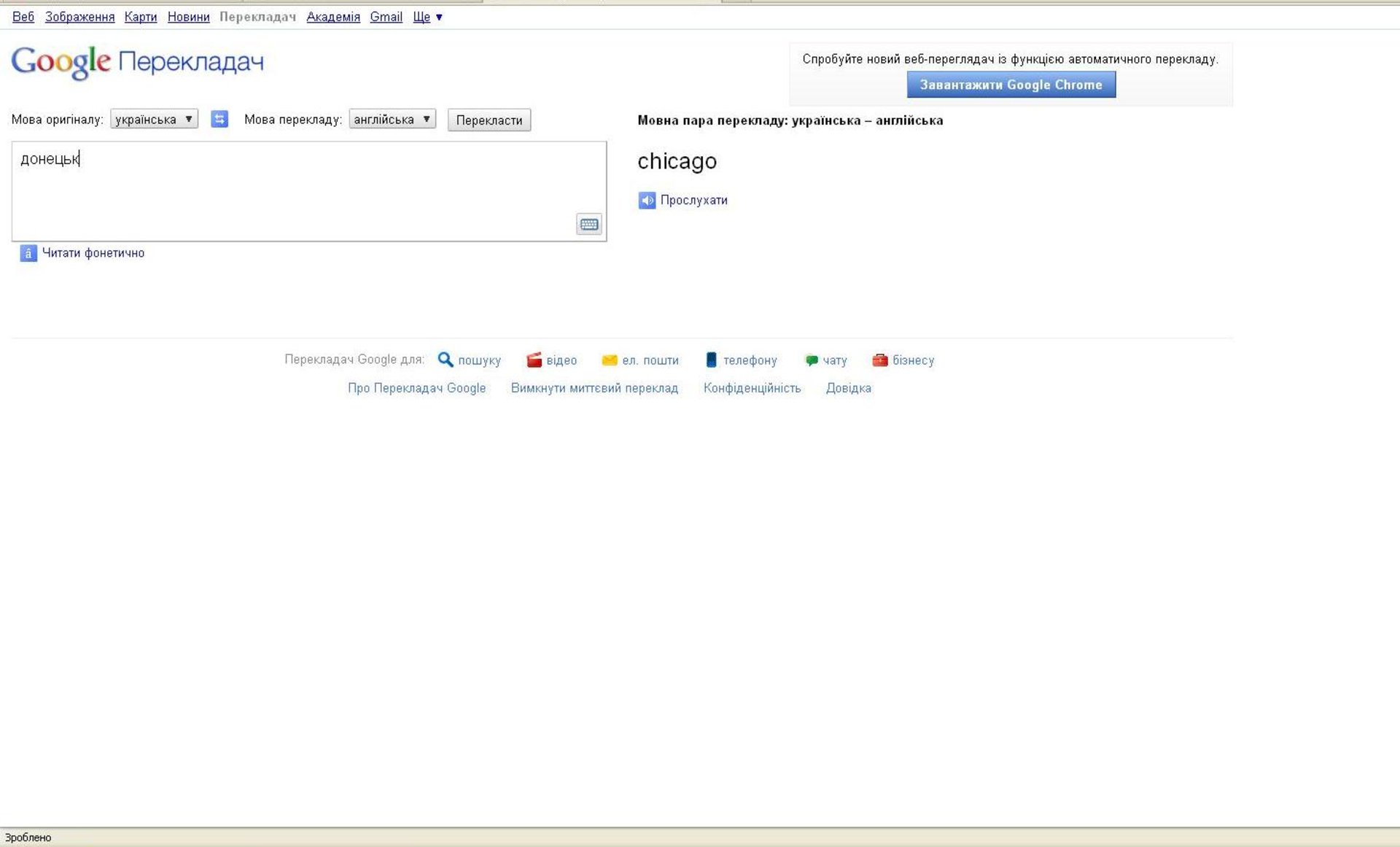
Task: Open source language dropdown 'українська'
Action: (x=154, y=119)
